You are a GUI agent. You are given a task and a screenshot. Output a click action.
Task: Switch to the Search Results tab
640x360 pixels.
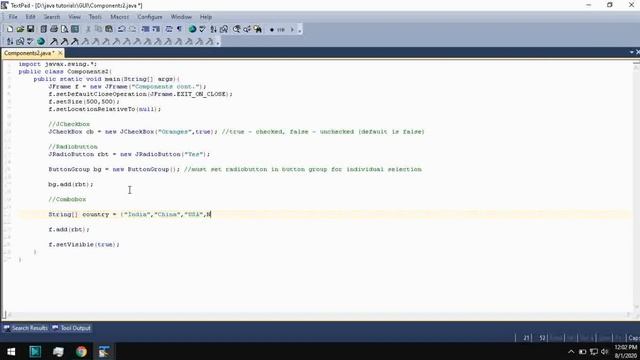[x=26, y=328]
